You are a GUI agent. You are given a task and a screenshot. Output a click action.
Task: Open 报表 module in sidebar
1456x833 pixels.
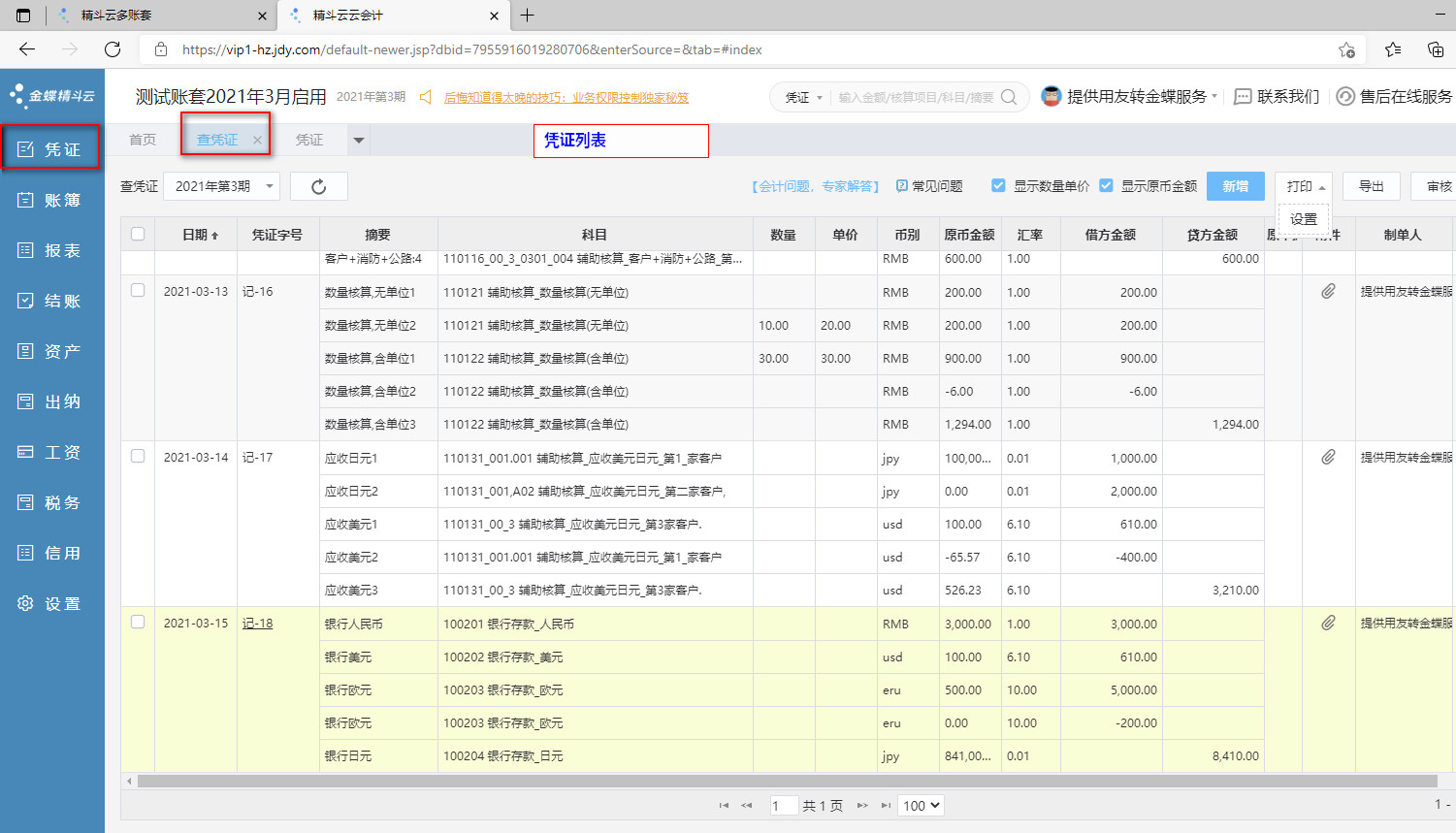pos(51,250)
